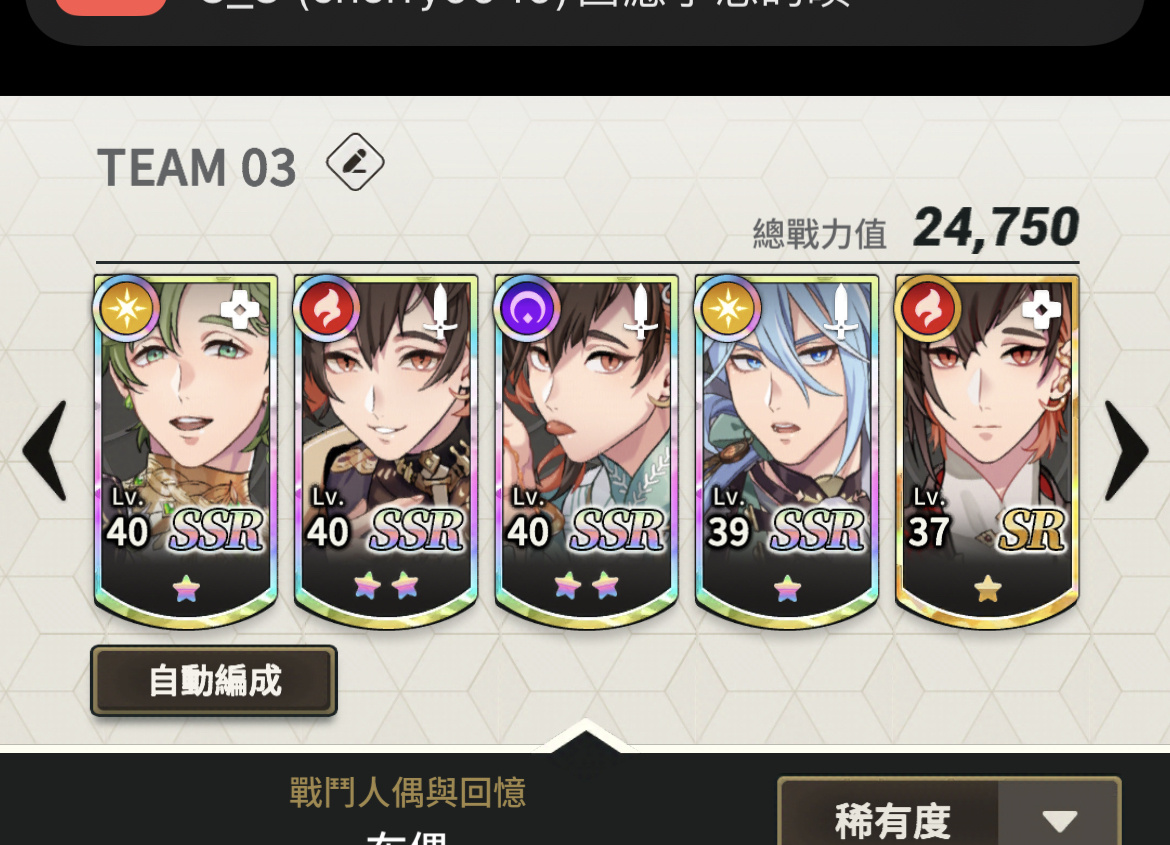
Task: Click fire element icon on second card
Action: [326, 308]
